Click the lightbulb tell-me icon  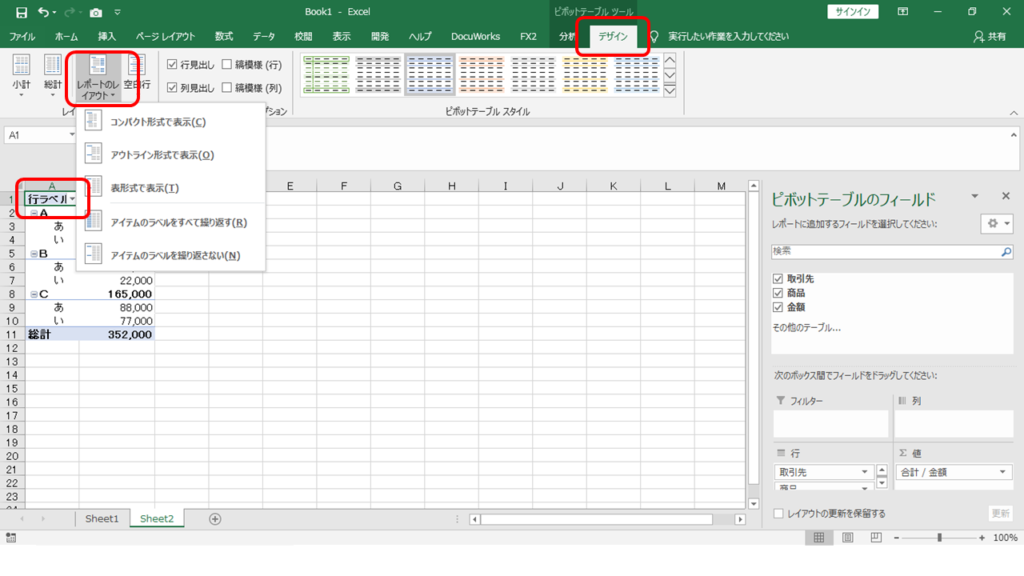point(654,37)
